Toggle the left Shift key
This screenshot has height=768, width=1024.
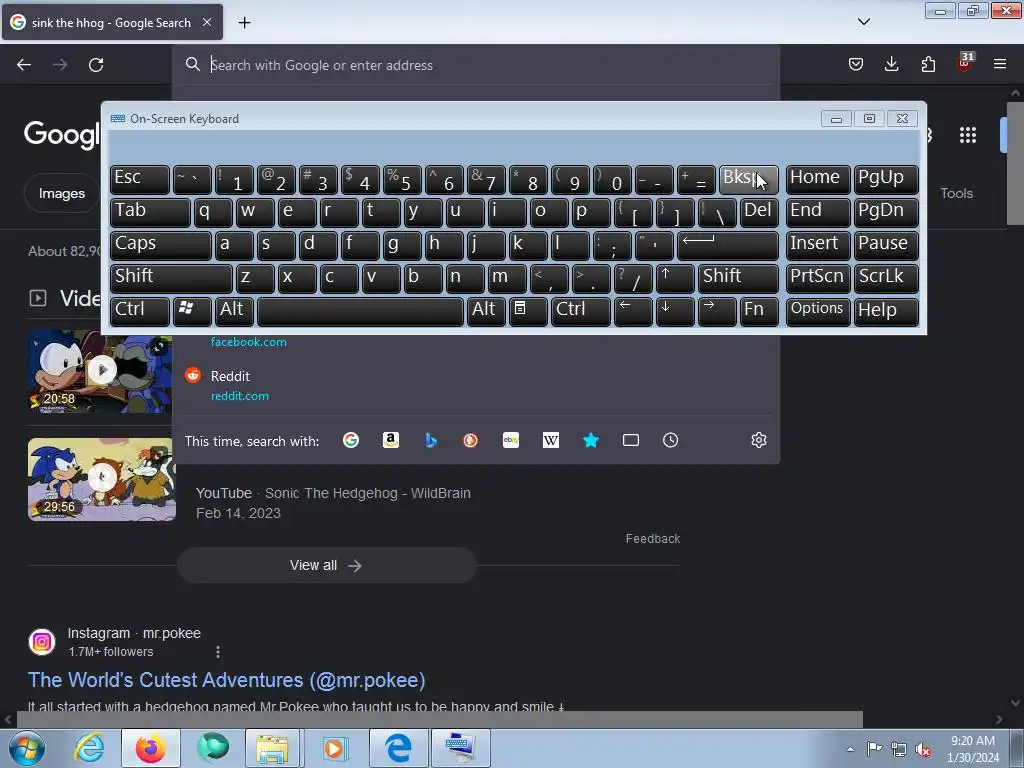pos(171,278)
